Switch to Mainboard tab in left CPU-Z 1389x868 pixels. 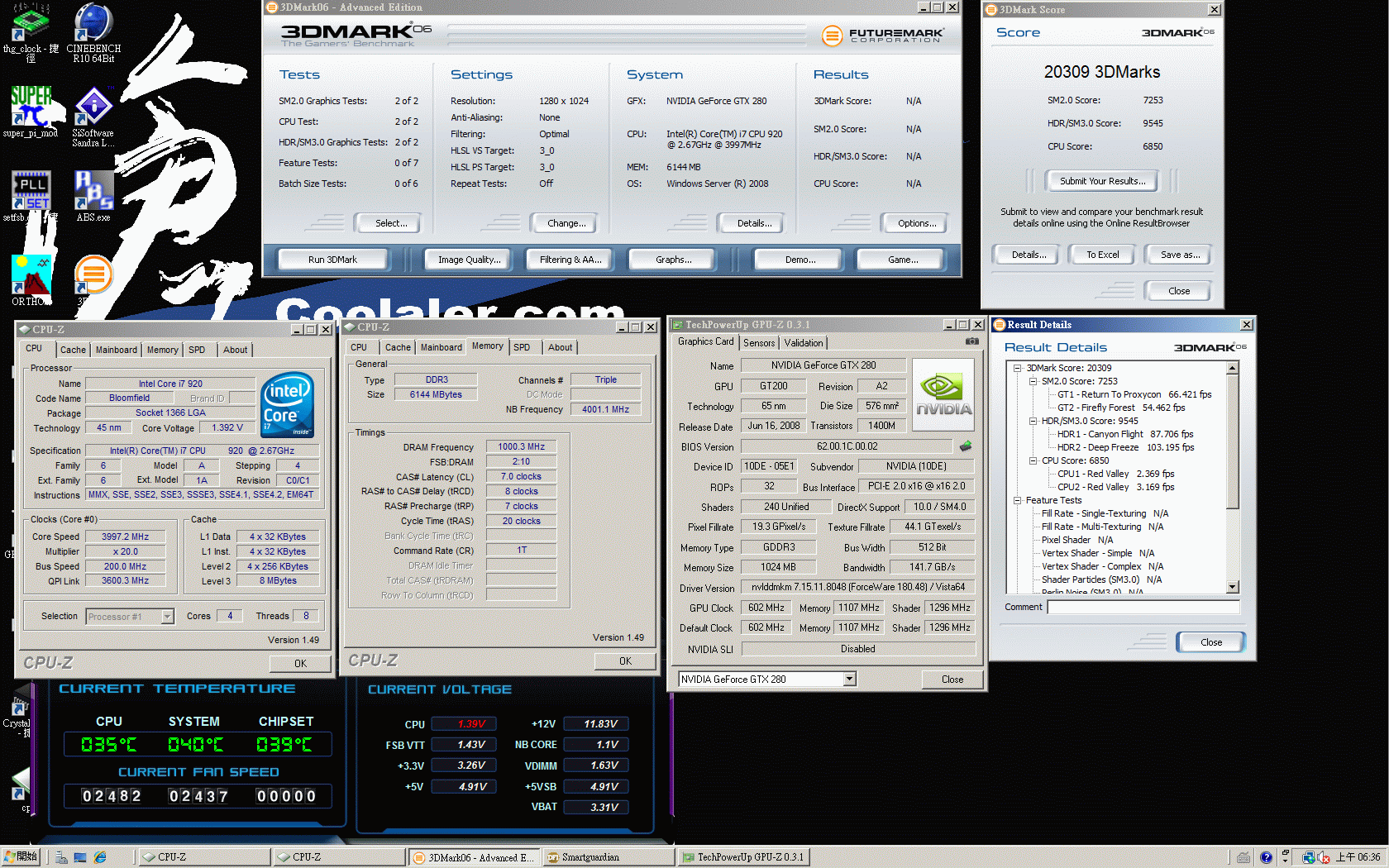pos(117,350)
